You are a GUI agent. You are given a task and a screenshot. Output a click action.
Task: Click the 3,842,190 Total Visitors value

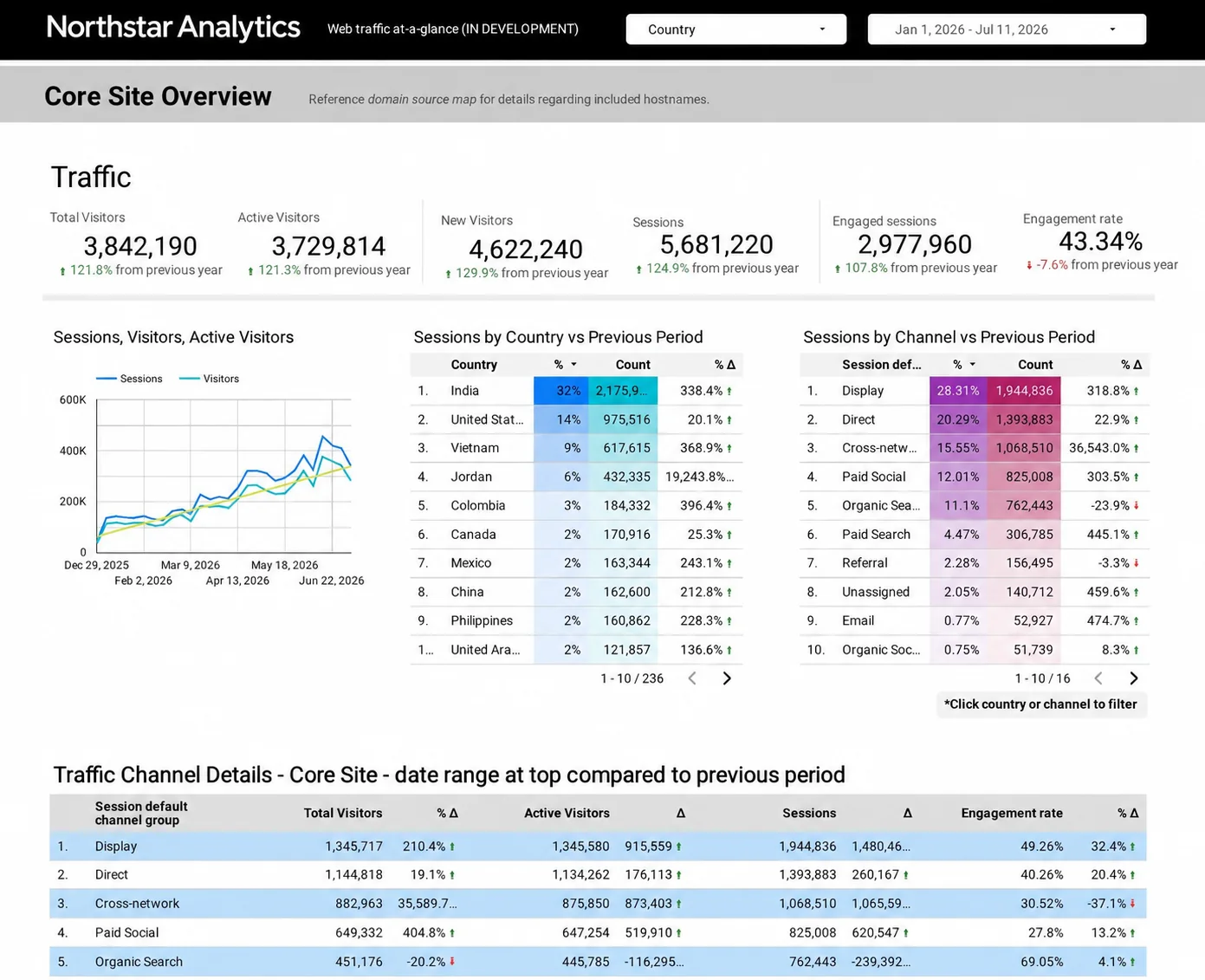[x=140, y=246]
